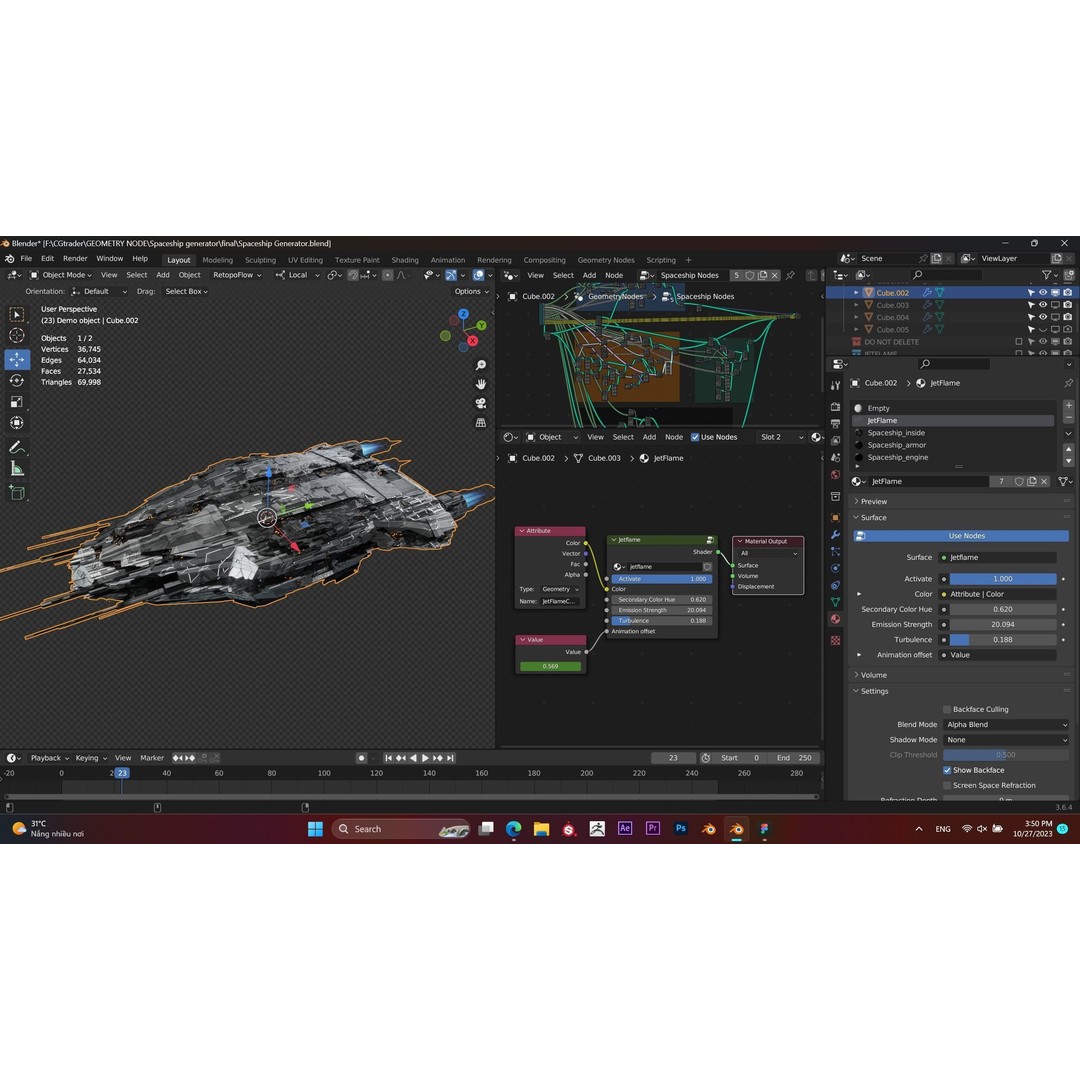This screenshot has width=1080, height=1080.
Task: Play the animation in timeline
Action: point(425,758)
